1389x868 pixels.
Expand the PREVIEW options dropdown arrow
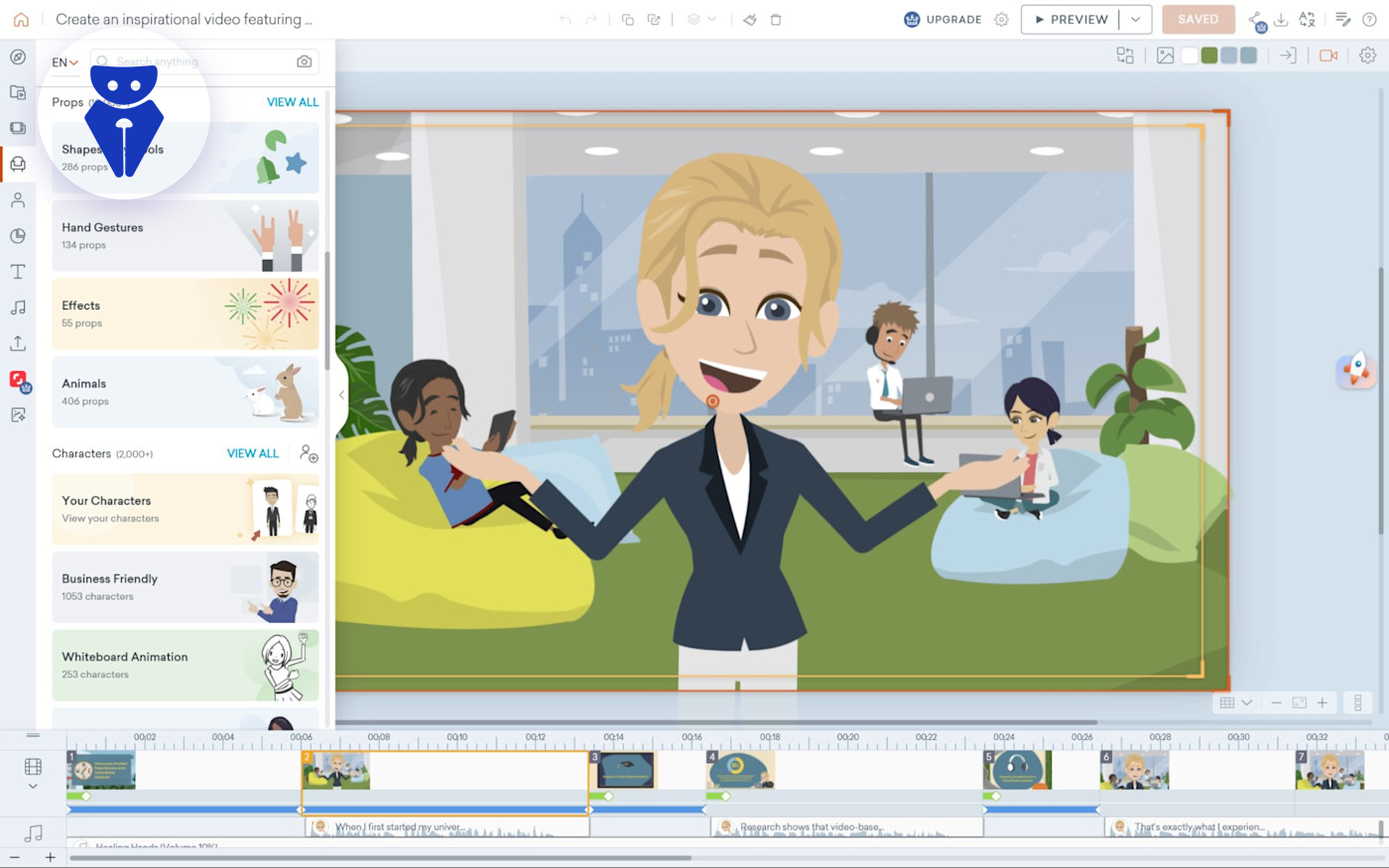(1136, 19)
